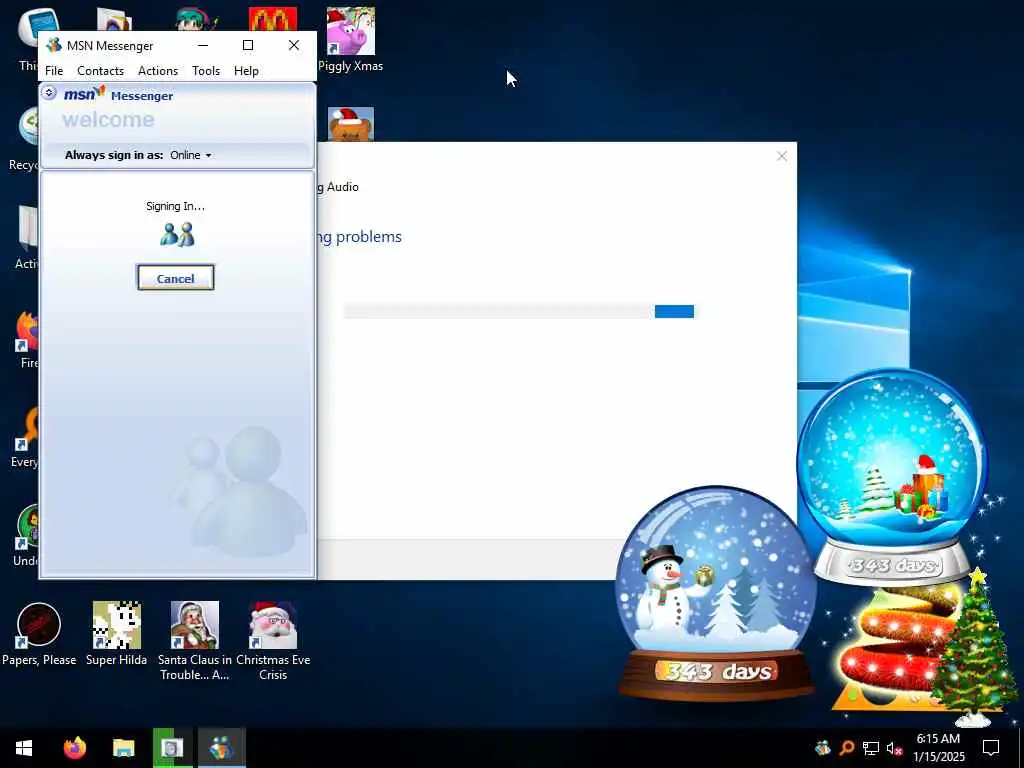The image size is (1024, 768).
Task: Click the two-buddies Signing In animation icon
Action: point(177,234)
